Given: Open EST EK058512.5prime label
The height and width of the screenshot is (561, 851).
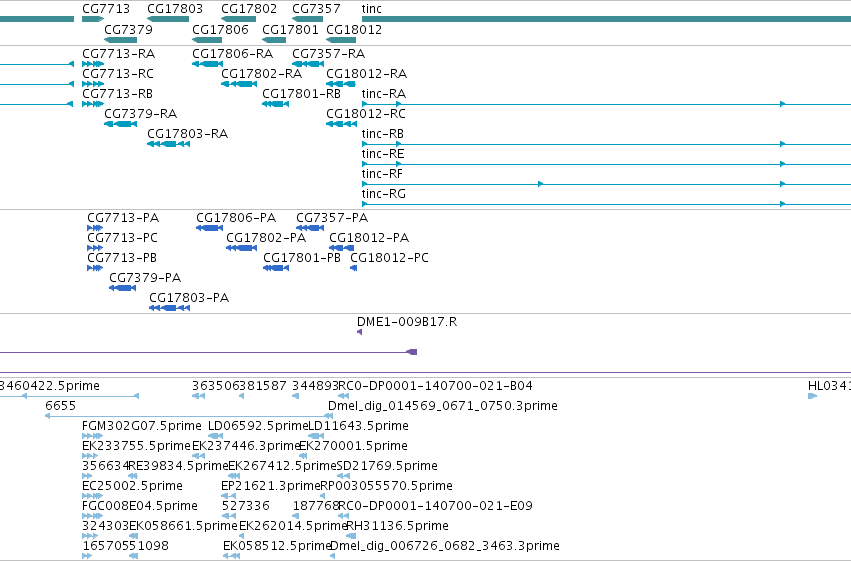Looking at the screenshot, I should click(277, 546).
